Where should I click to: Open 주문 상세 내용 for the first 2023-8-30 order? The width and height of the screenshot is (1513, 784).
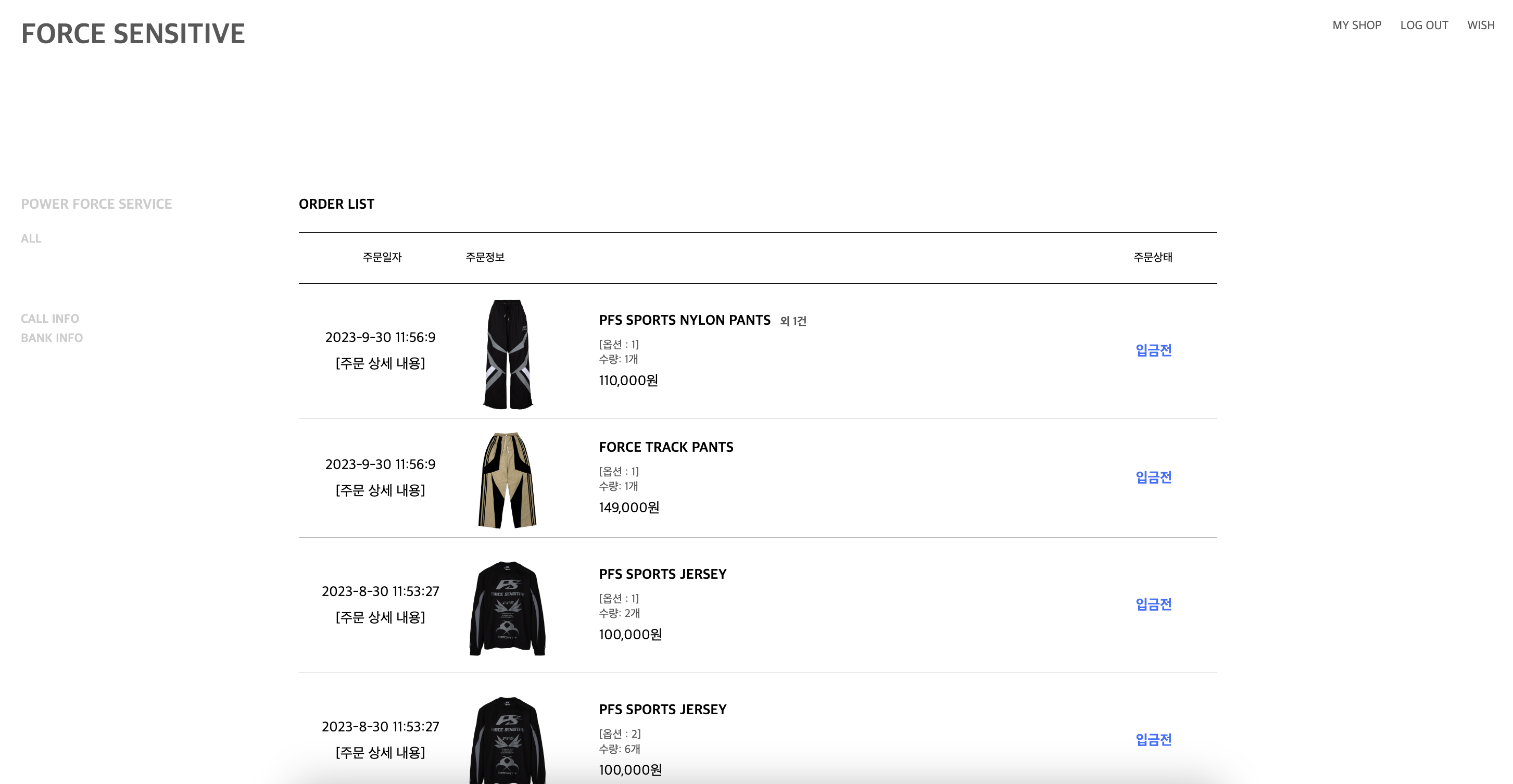381,617
